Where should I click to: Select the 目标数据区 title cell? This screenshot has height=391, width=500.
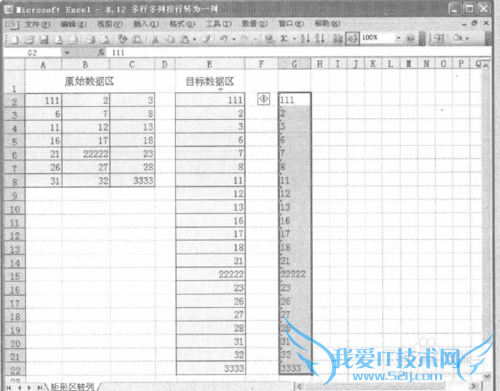pos(210,81)
